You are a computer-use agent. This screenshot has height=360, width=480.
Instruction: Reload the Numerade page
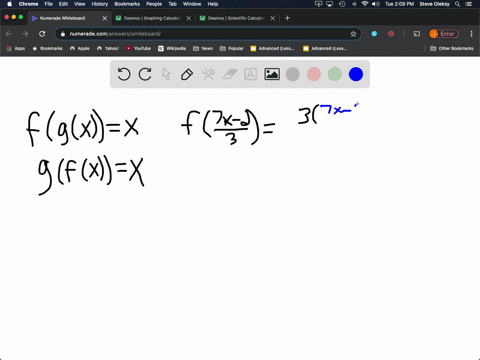tap(42, 34)
